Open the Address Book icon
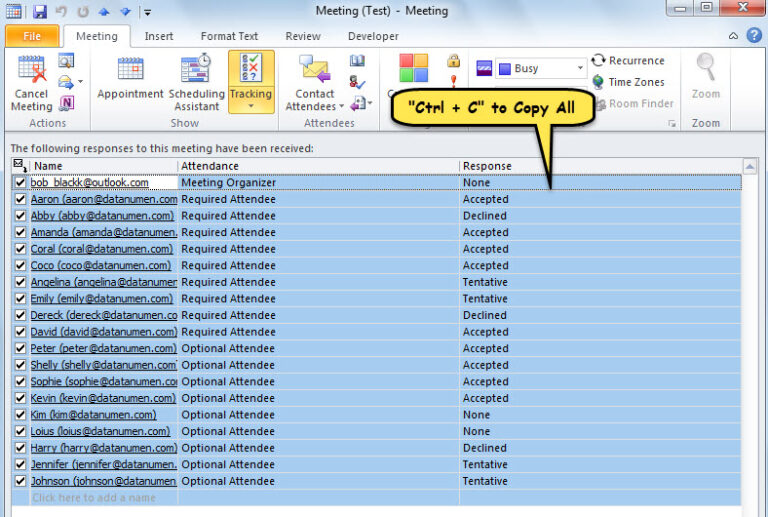Image resolution: width=768 pixels, height=517 pixels. (x=357, y=60)
